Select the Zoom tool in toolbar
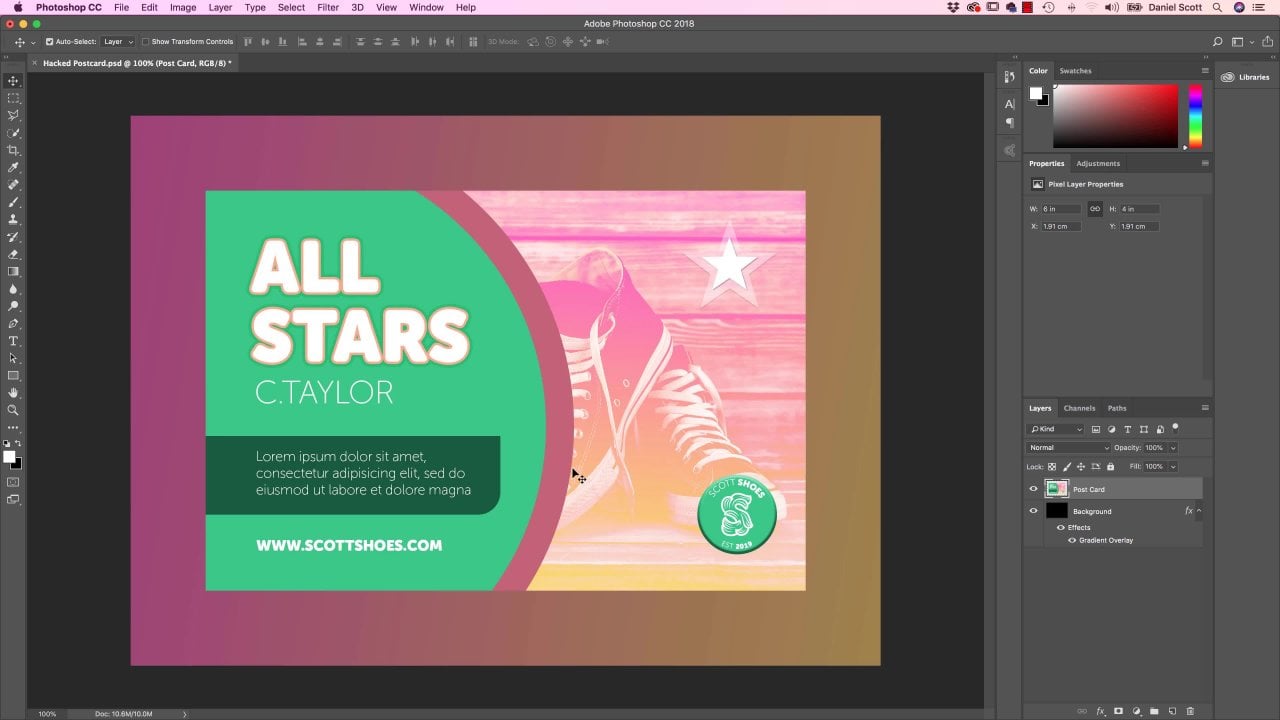The image size is (1280, 720). click(x=13, y=410)
